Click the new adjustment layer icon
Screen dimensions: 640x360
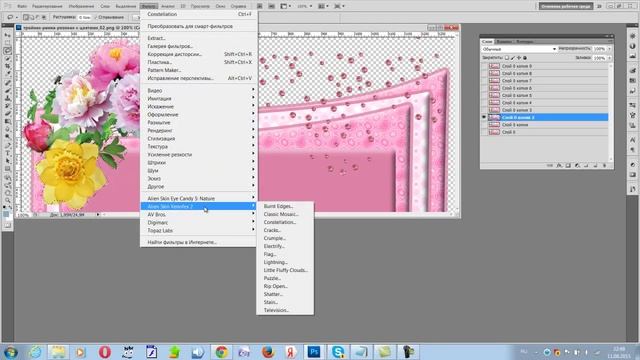[x=577, y=166]
